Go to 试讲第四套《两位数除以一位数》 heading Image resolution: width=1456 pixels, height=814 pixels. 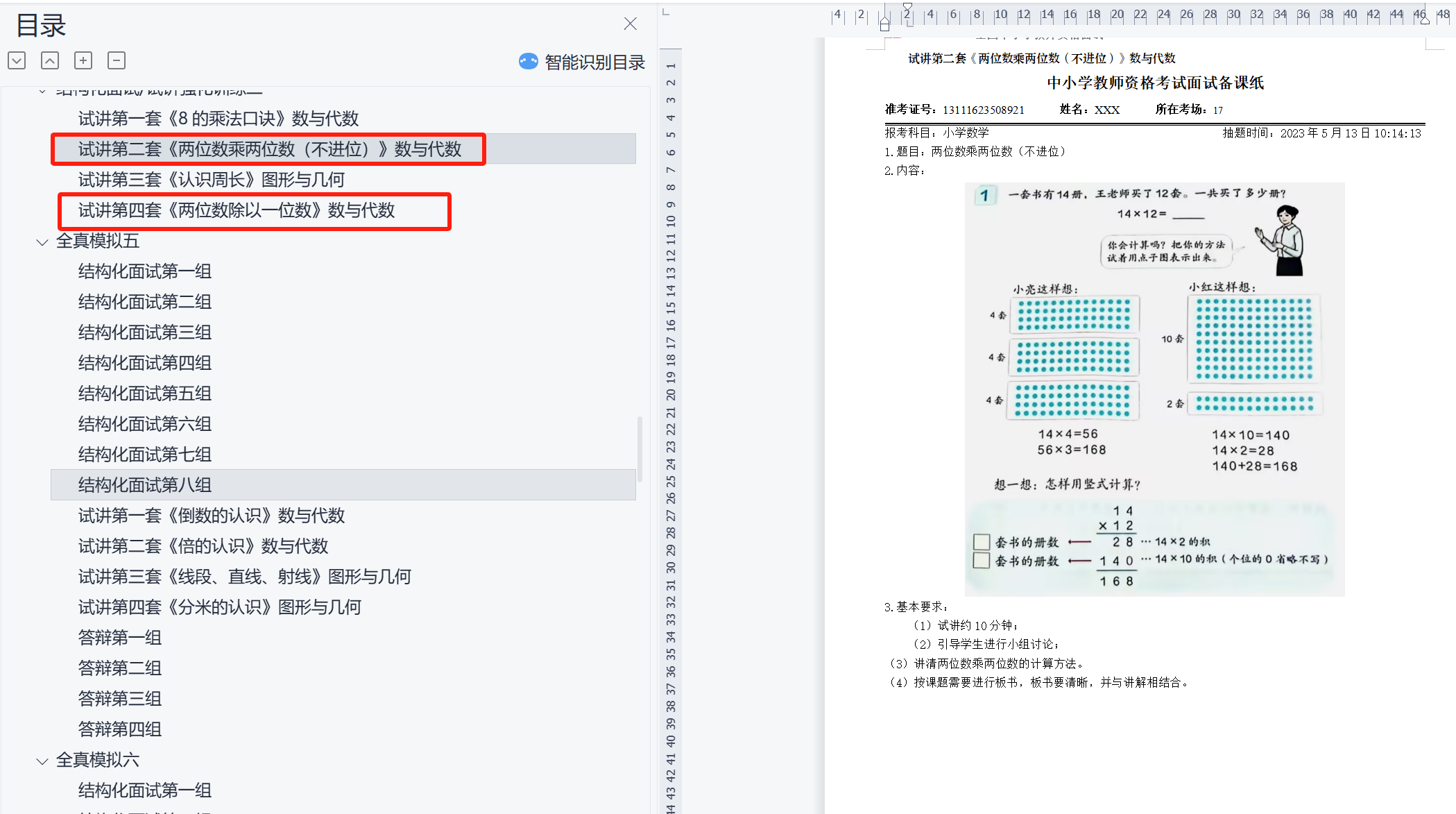tap(236, 210)
